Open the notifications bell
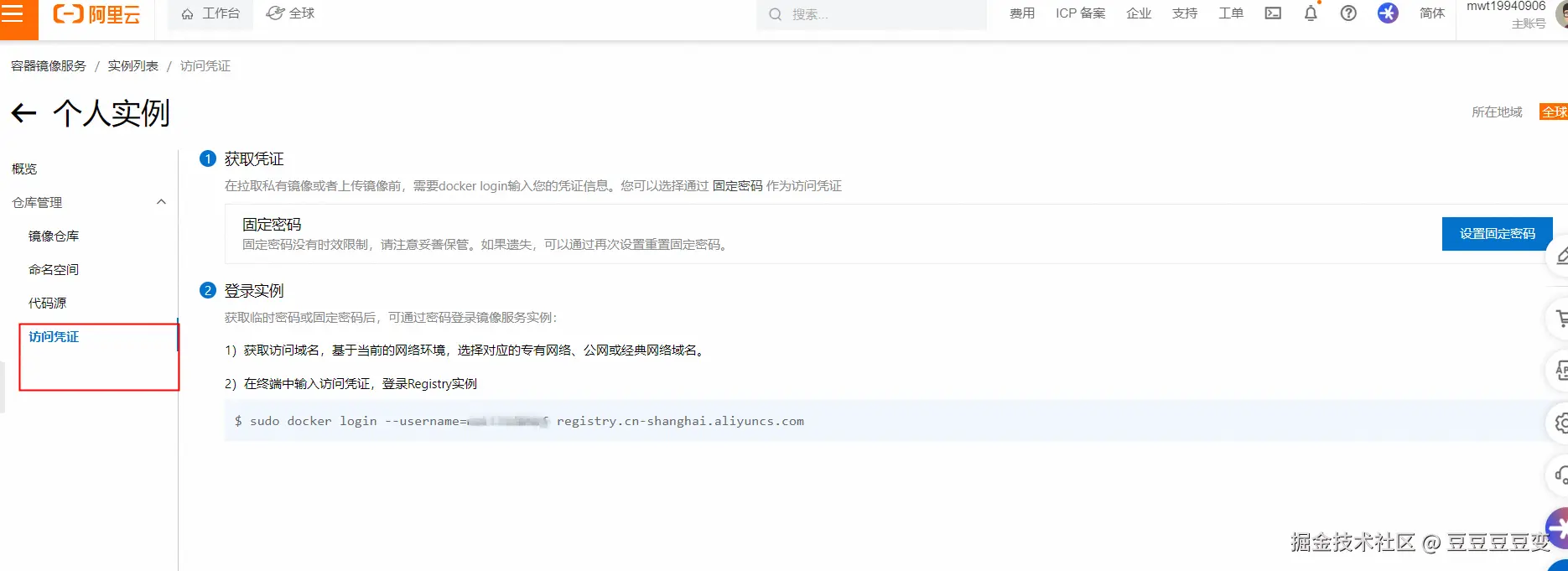Screen dimensions: 1568x571 coord(1311,13)
